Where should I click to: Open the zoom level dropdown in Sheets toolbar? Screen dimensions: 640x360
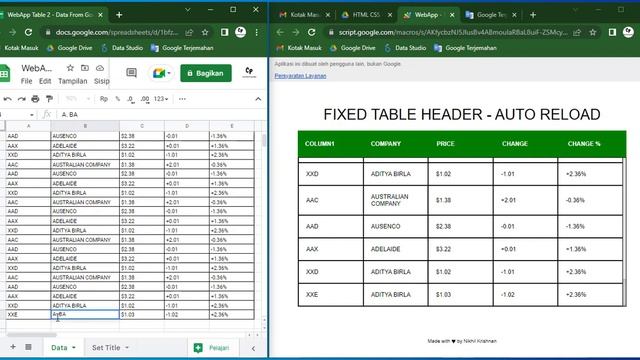78,99
